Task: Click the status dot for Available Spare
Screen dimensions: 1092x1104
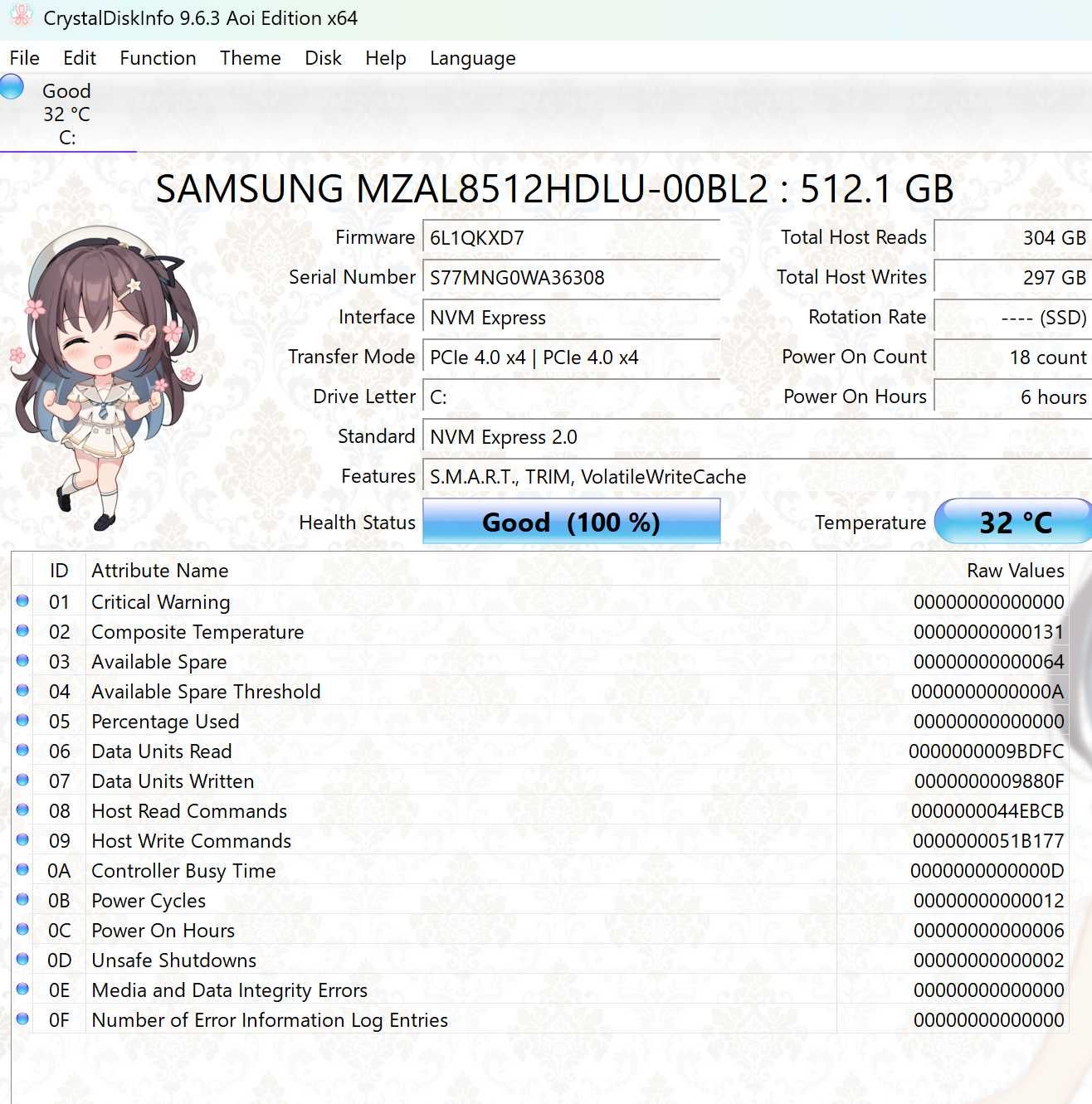Action: pos(22,661)
